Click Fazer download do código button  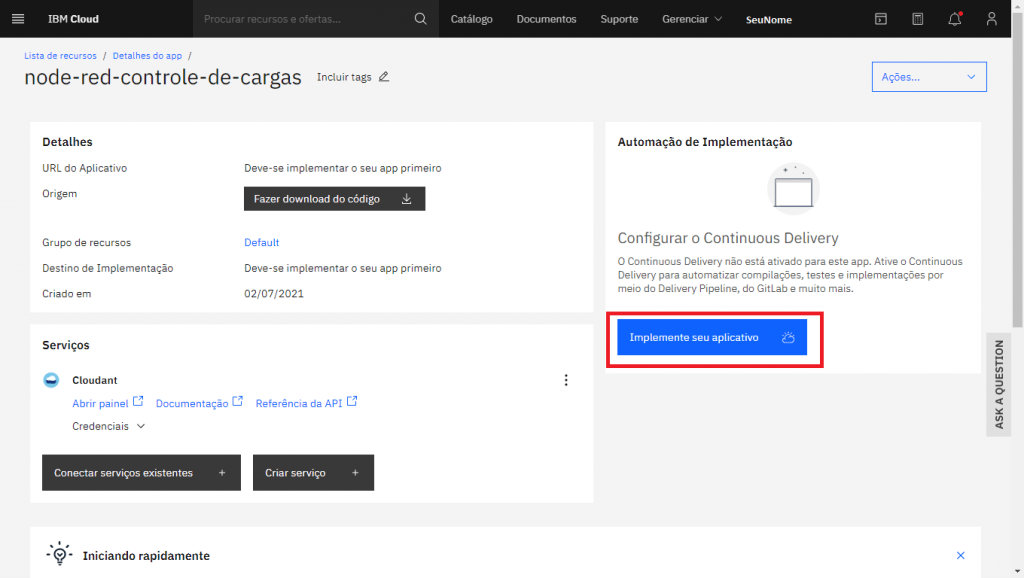(334, 199)
